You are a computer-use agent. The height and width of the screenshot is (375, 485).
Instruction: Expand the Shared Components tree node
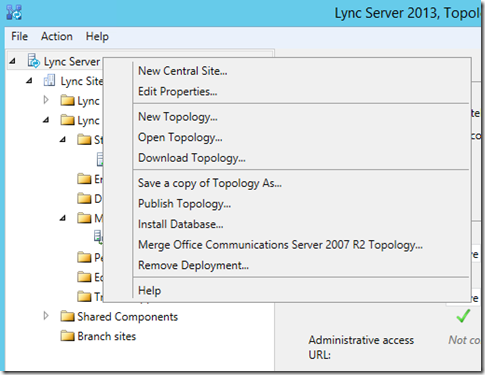46,316
